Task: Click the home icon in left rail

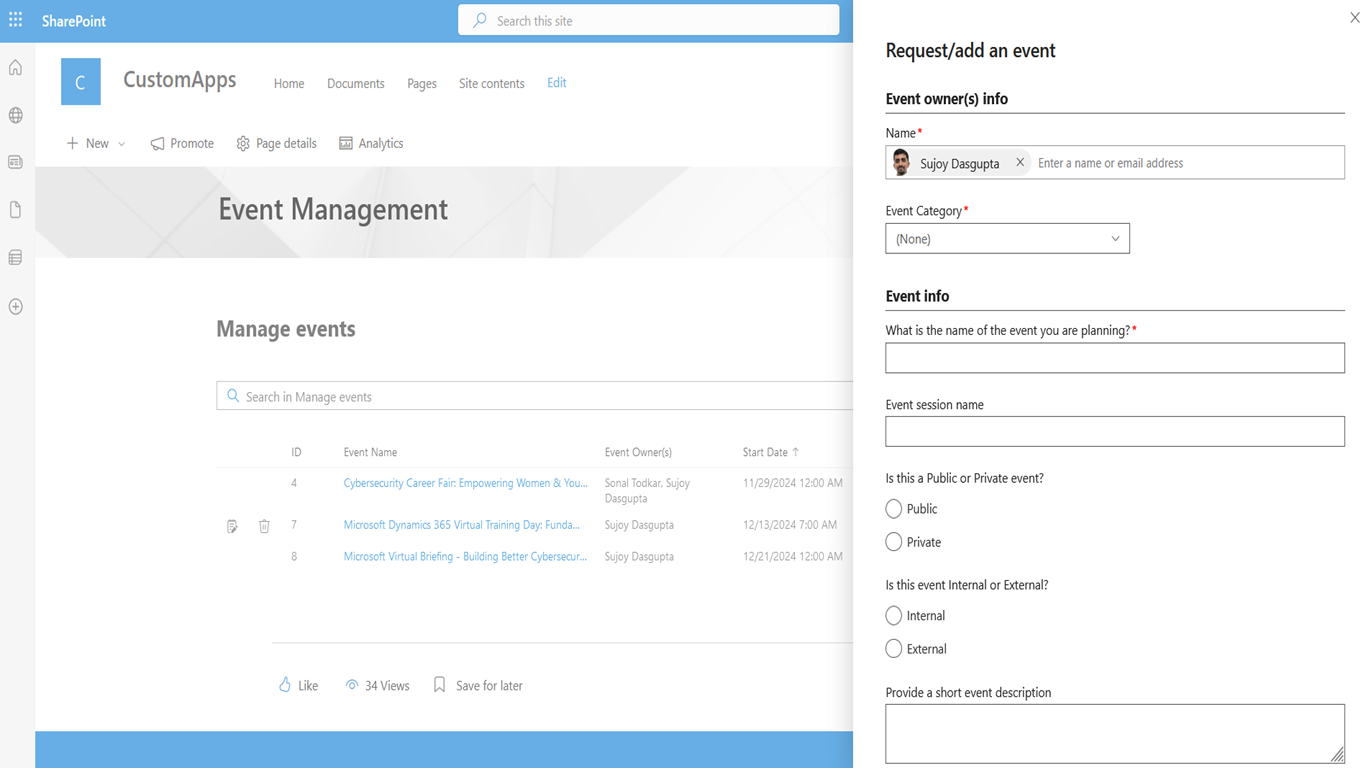Action: [x=15, y=68]
